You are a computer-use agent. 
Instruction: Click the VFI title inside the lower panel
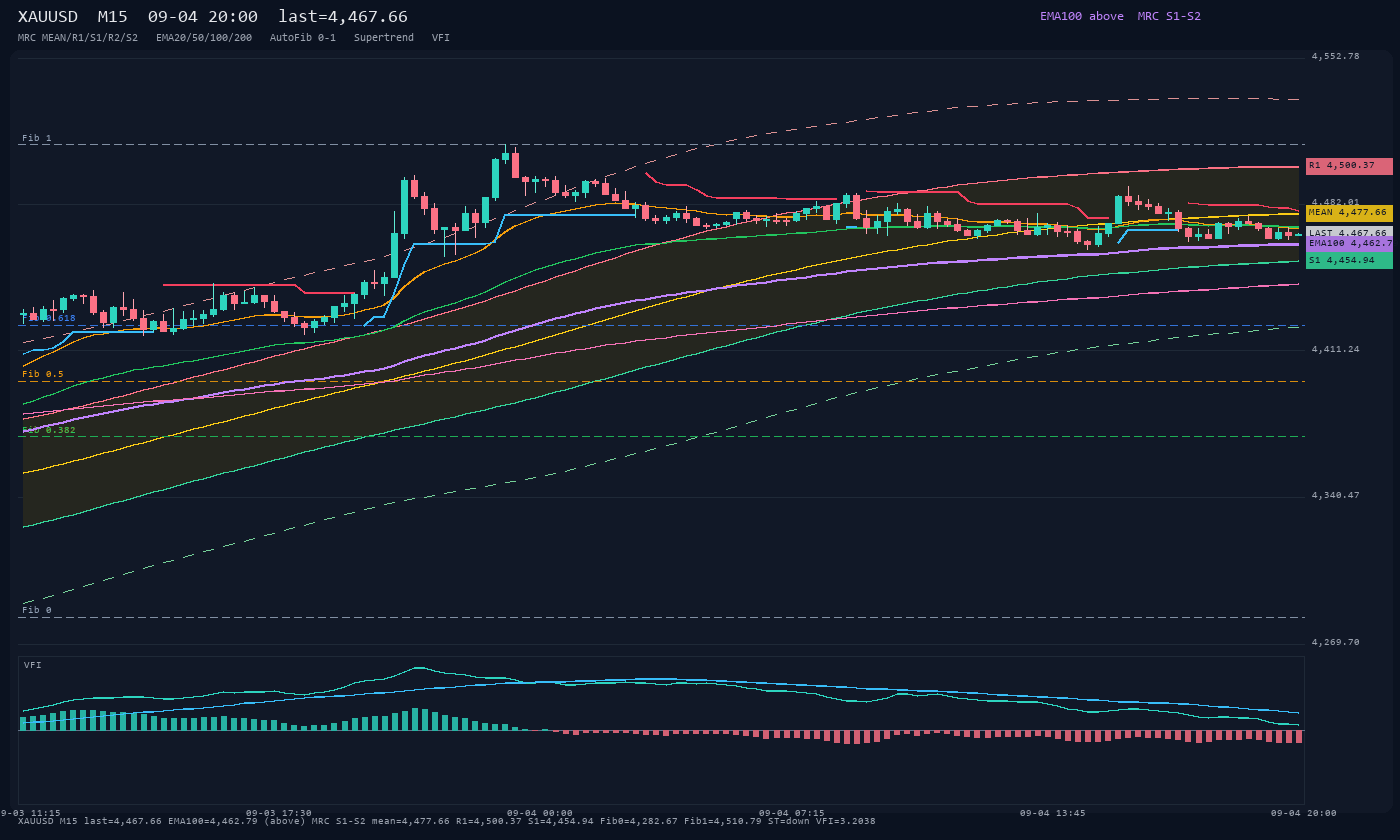pos(33,665)
